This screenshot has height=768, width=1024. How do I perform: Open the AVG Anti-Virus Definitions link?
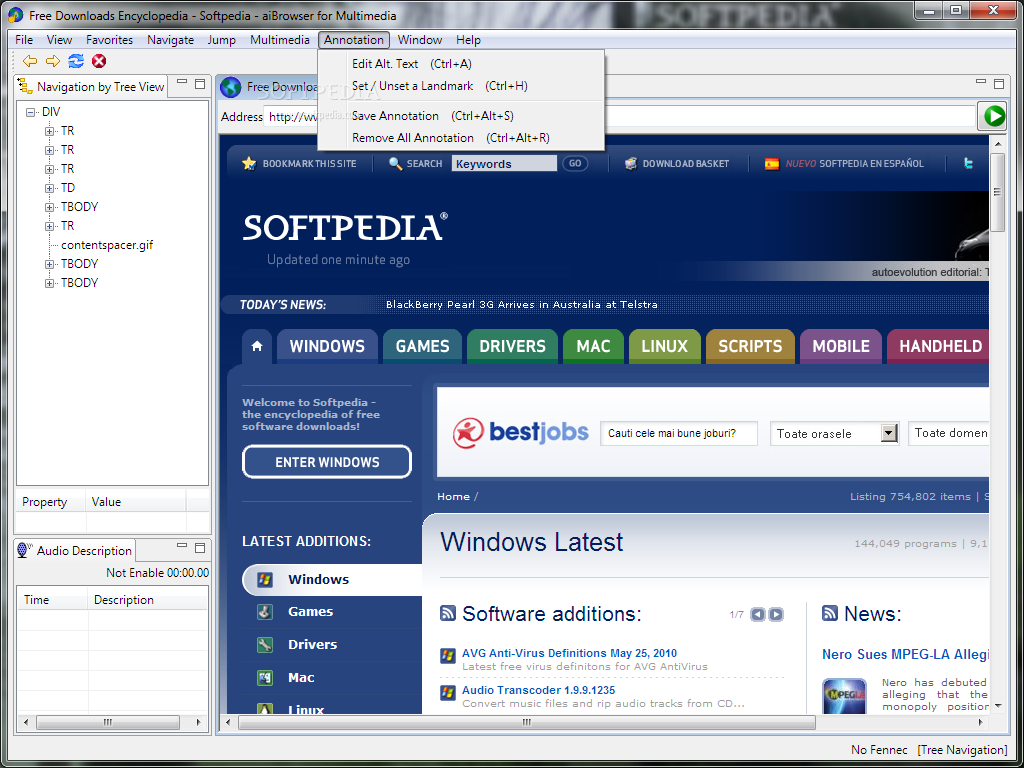[569, 653]
